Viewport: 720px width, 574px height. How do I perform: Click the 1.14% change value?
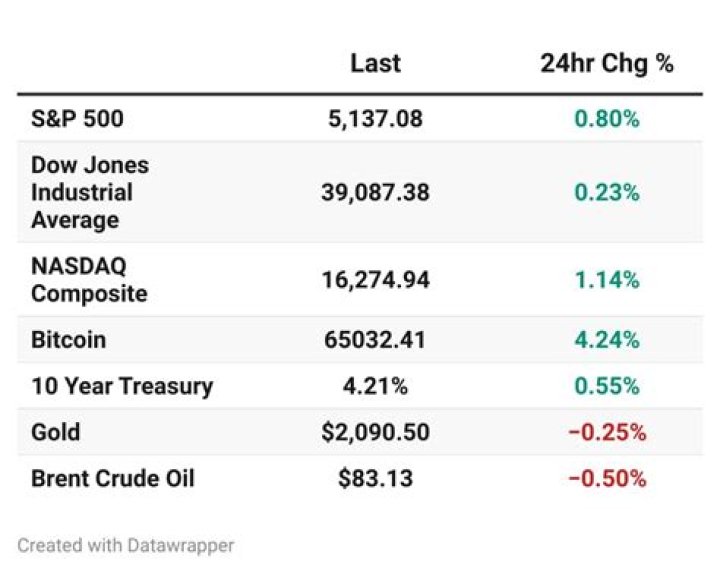pyautogui.click(x=607, y=280)
